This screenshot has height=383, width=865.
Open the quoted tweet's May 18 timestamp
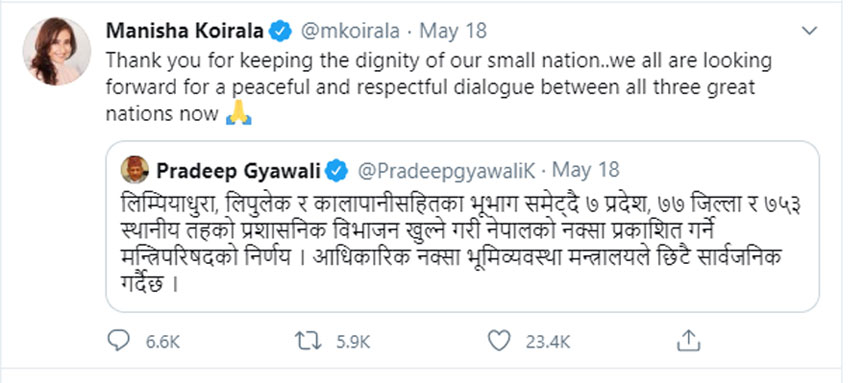(586, 170)
